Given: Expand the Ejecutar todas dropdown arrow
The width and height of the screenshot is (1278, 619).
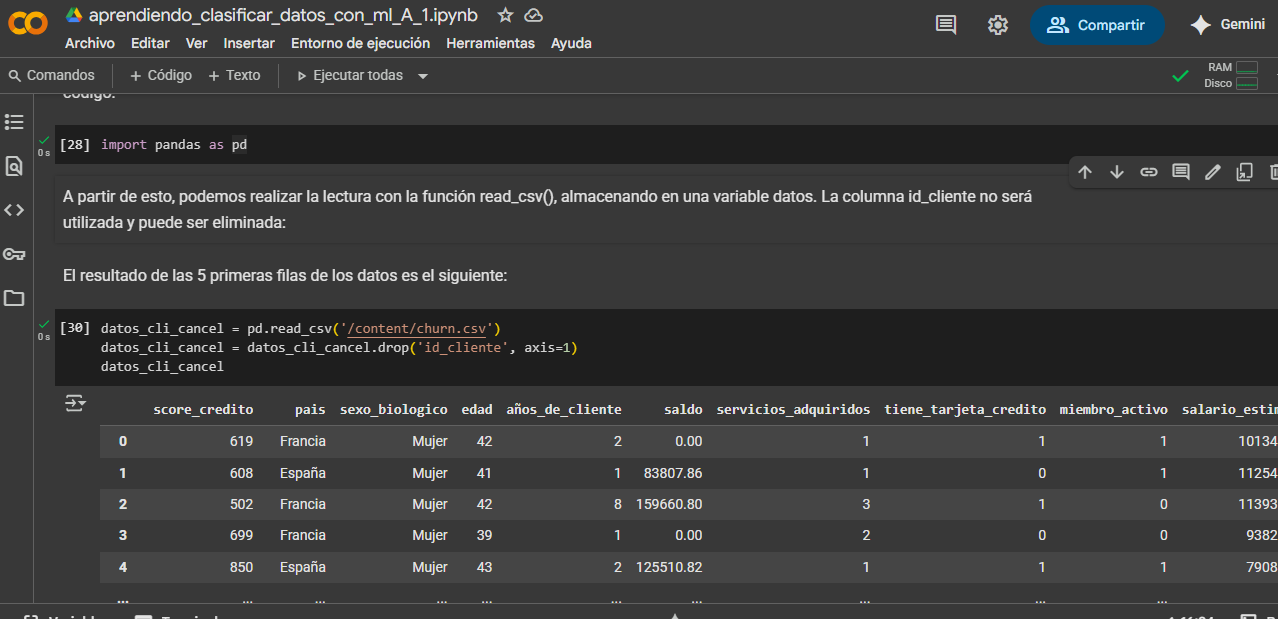Looking at the screenshot, I should [423, 76].
